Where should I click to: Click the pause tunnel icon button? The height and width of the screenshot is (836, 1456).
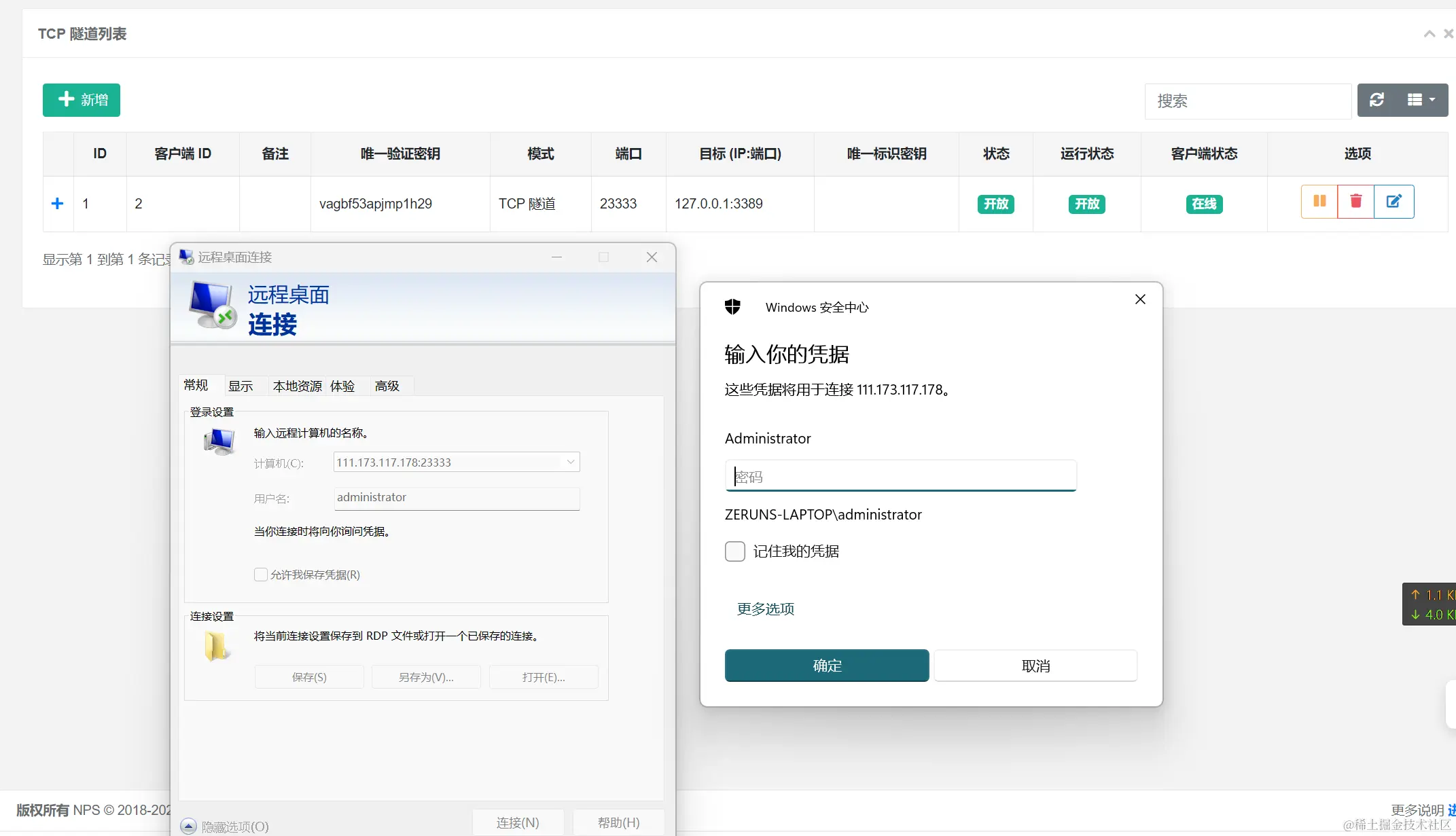click(x=1319, y=202)
